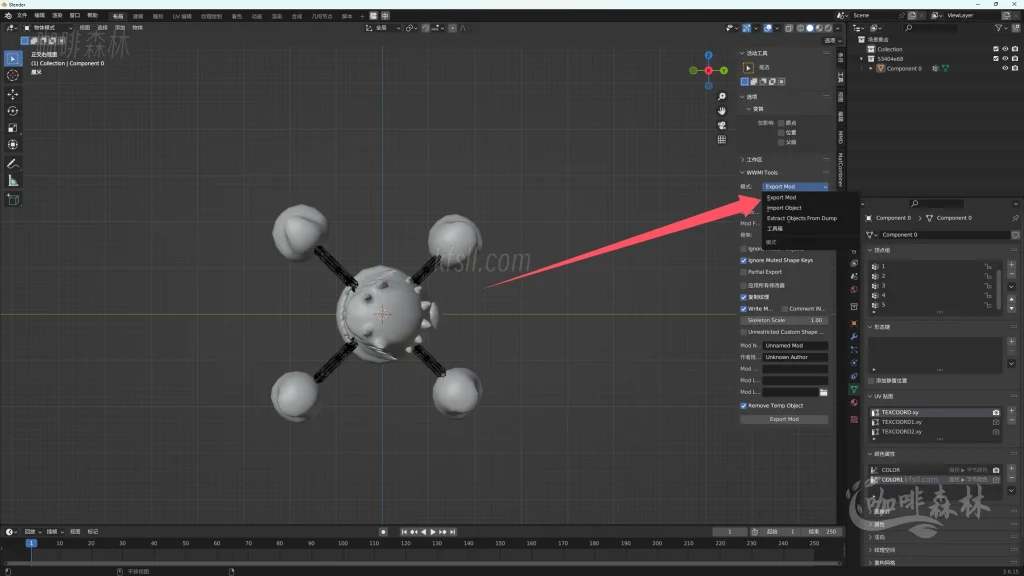Choose Import Object from the mode list
This screenshot has height=576, width=1024.
pyautogui.click(x=784, y=208)
